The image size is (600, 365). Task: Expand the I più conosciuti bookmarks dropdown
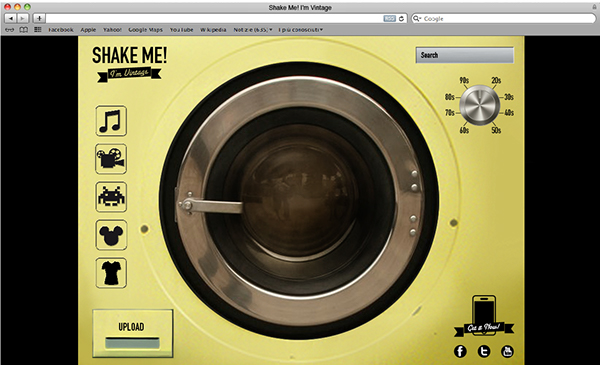pos(300,29)
